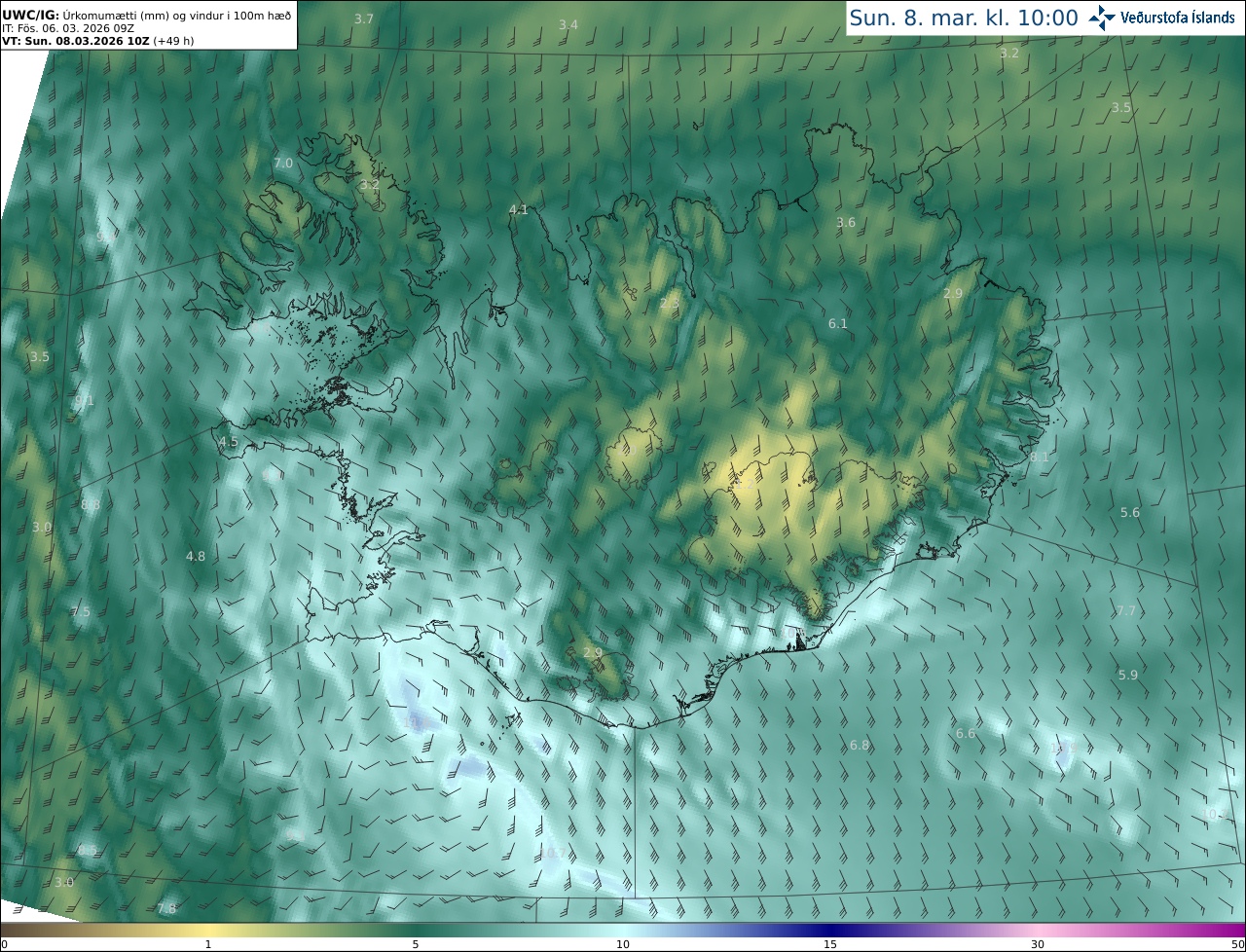Select the 'Sun. 8. mar. kl. 10:00' timestamp
The image size is (1246, 952).
click(964, 18)
